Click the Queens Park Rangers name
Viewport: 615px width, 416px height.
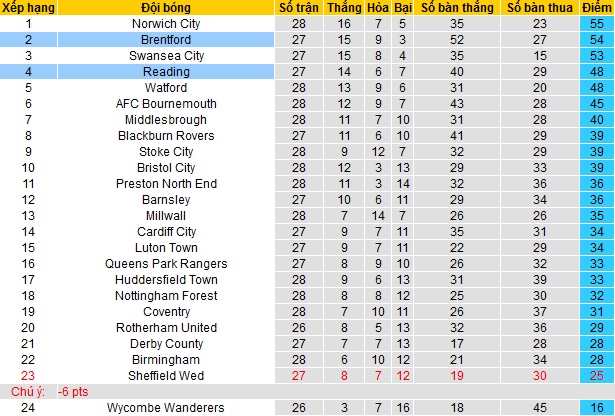(x=166, y=264)
